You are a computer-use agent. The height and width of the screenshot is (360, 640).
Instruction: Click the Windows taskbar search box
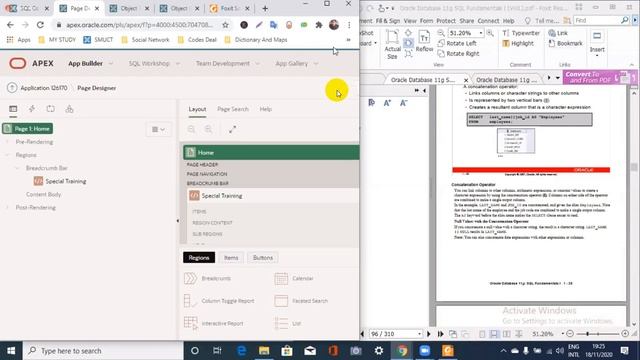(x=104, y=351)
